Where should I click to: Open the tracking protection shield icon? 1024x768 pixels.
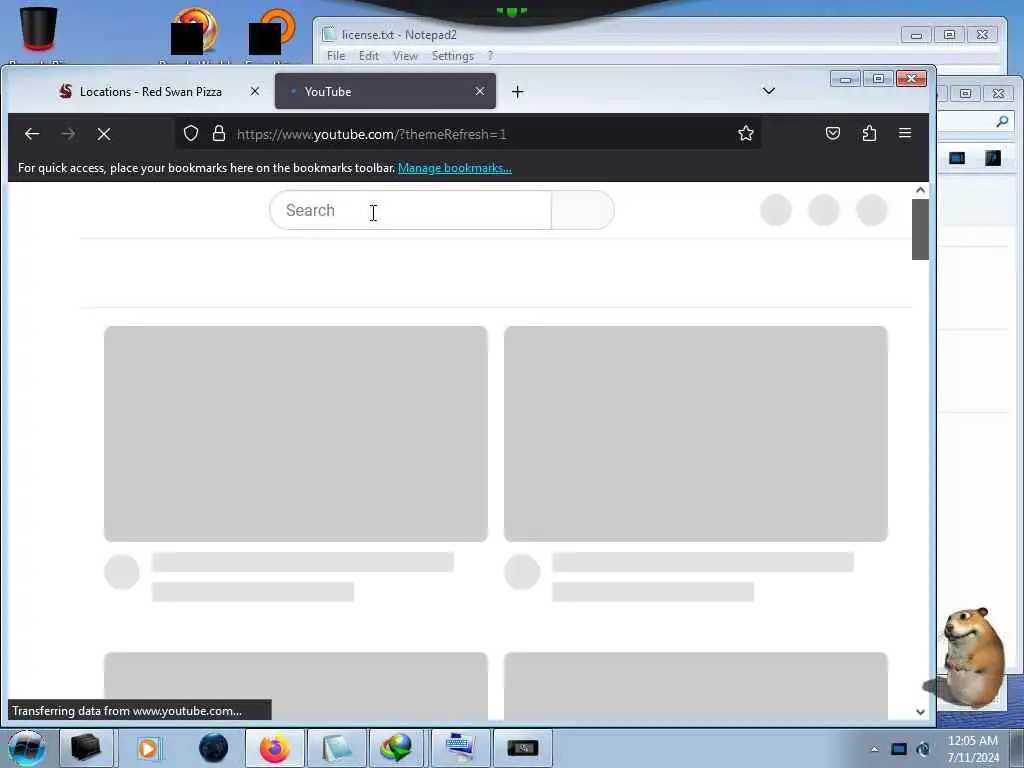click(191, 134)
